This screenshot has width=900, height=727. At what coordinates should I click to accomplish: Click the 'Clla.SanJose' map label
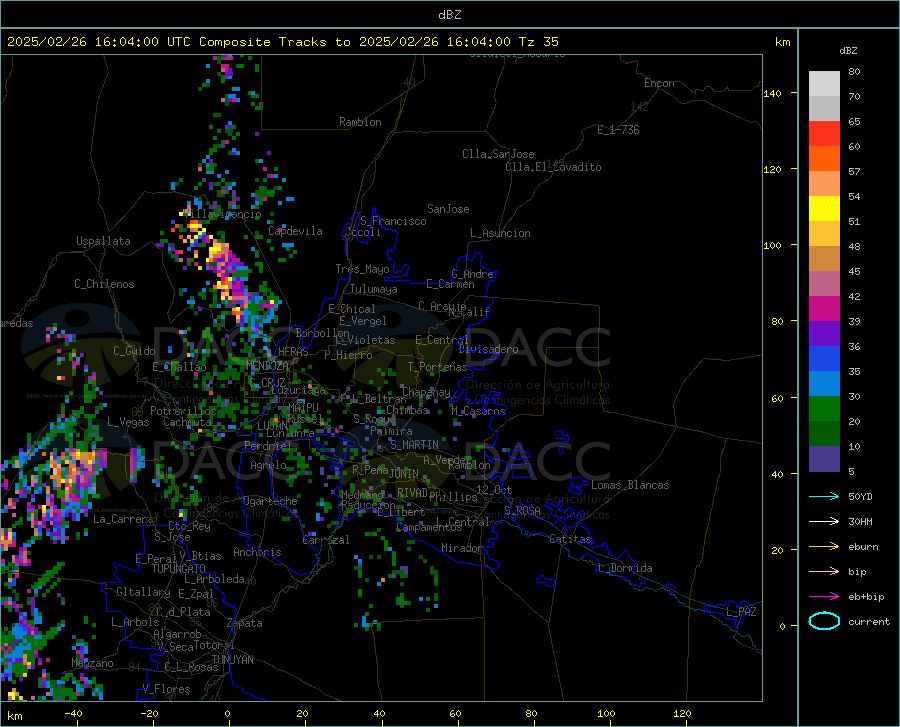pyautogui.click(x=498, y=154)
